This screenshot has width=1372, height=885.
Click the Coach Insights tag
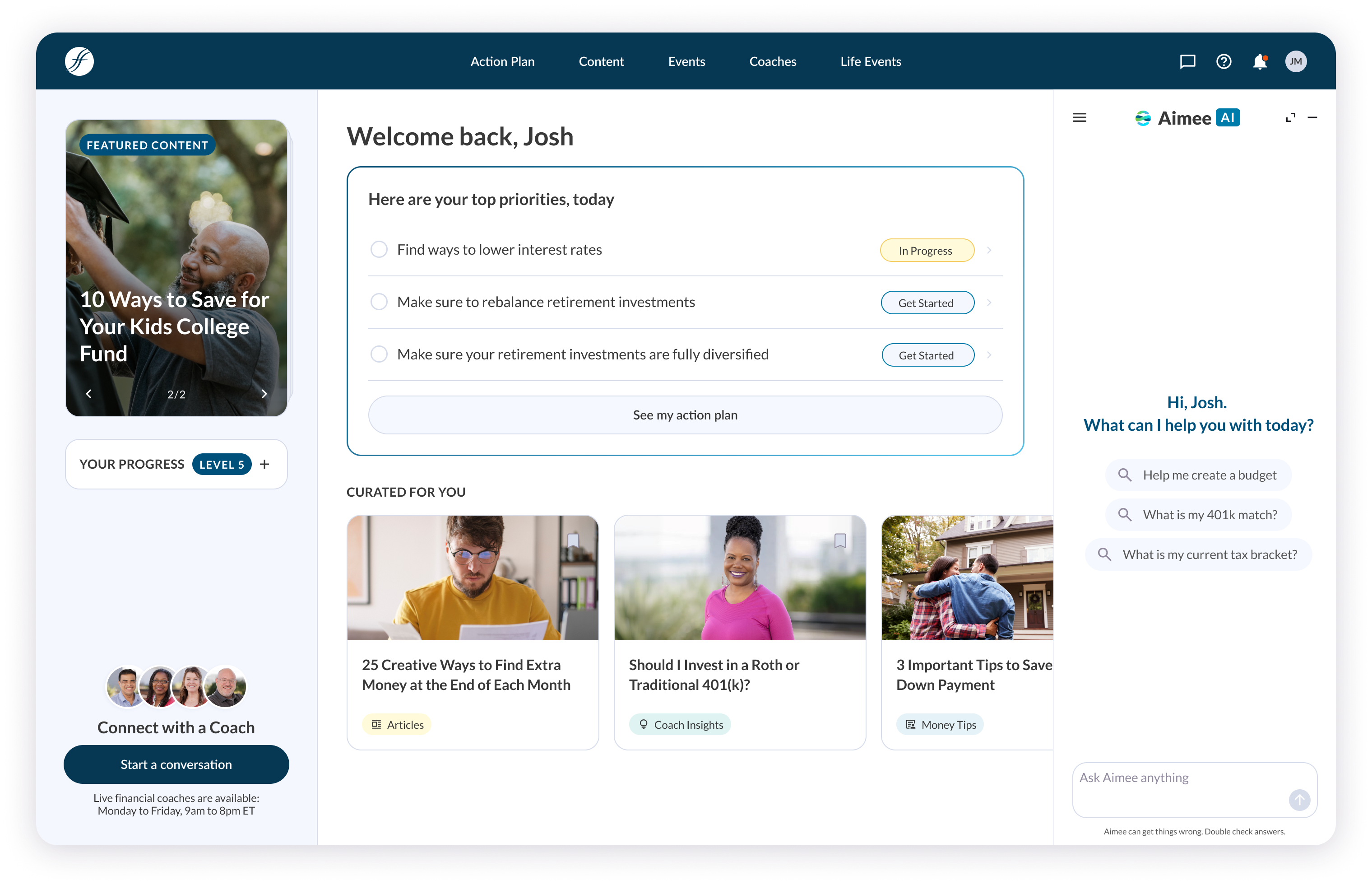tap(680, 725)
